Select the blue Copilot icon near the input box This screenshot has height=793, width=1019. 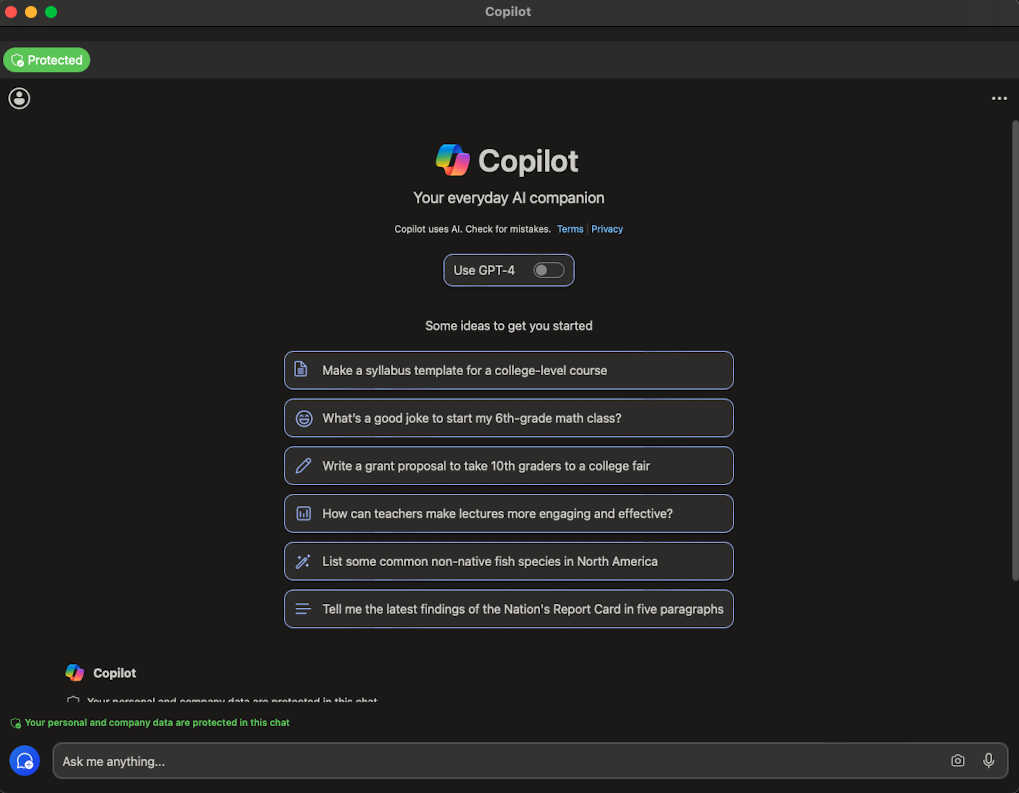(x=24, y=760)
